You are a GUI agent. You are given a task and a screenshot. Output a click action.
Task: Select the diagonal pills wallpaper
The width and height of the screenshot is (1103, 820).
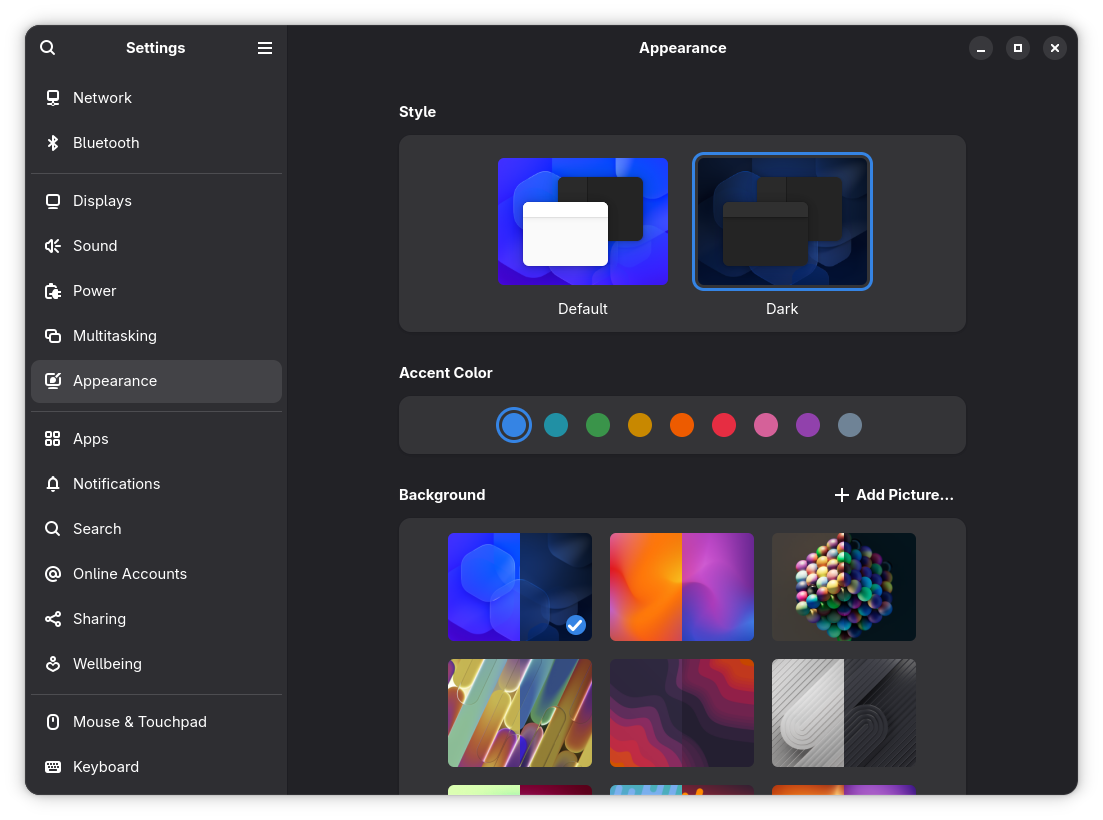click(x=520, y=712)
